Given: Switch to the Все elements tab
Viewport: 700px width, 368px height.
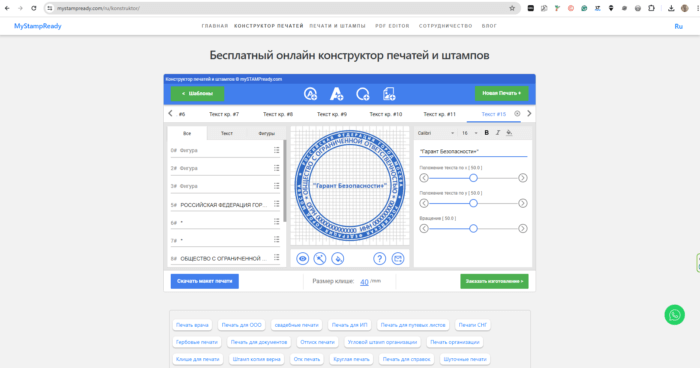Looking at the screenshot, I should pyautogui.click(x=187, y=133).
